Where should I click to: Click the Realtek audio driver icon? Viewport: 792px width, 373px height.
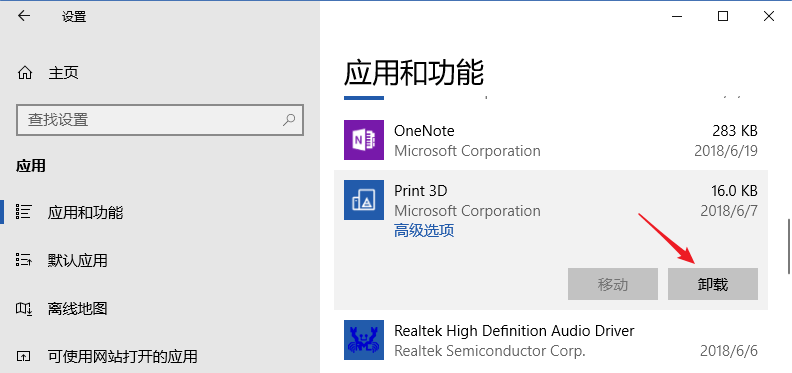tap(364, 340)
